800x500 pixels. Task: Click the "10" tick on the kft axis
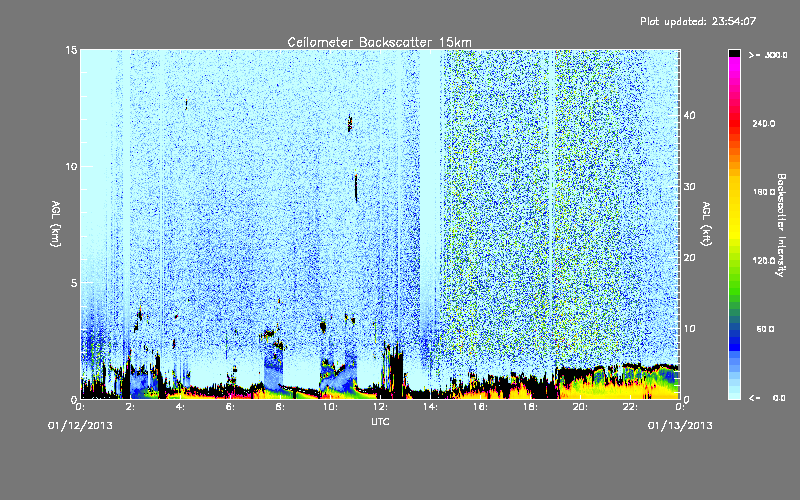pyautogui.click(x=689, y=329)
